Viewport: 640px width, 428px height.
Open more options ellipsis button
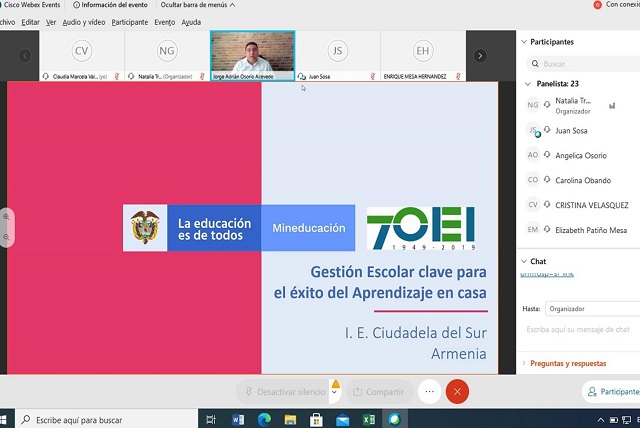click(429, 392)
